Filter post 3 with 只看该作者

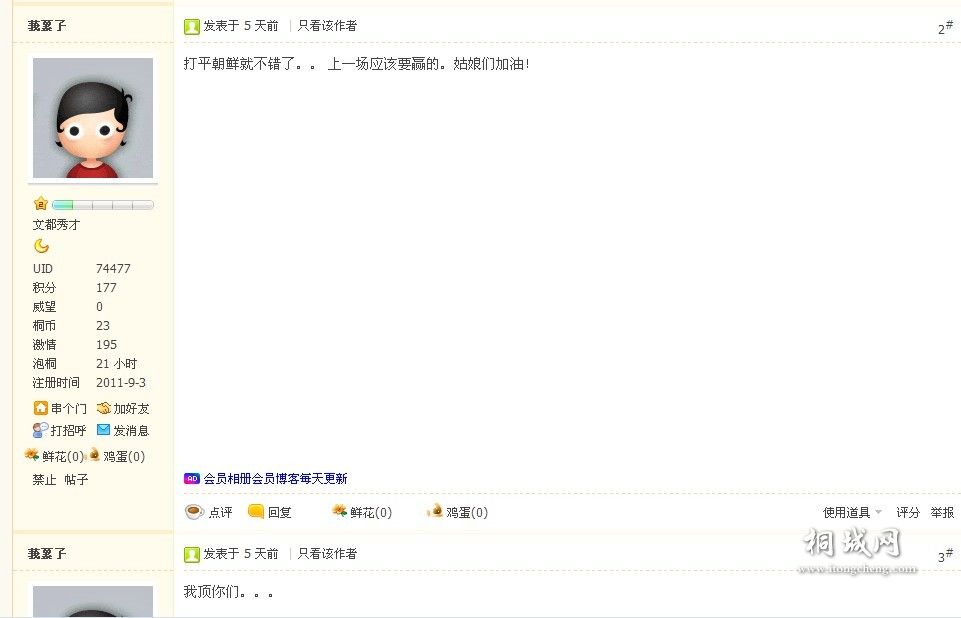click(327, 554)
